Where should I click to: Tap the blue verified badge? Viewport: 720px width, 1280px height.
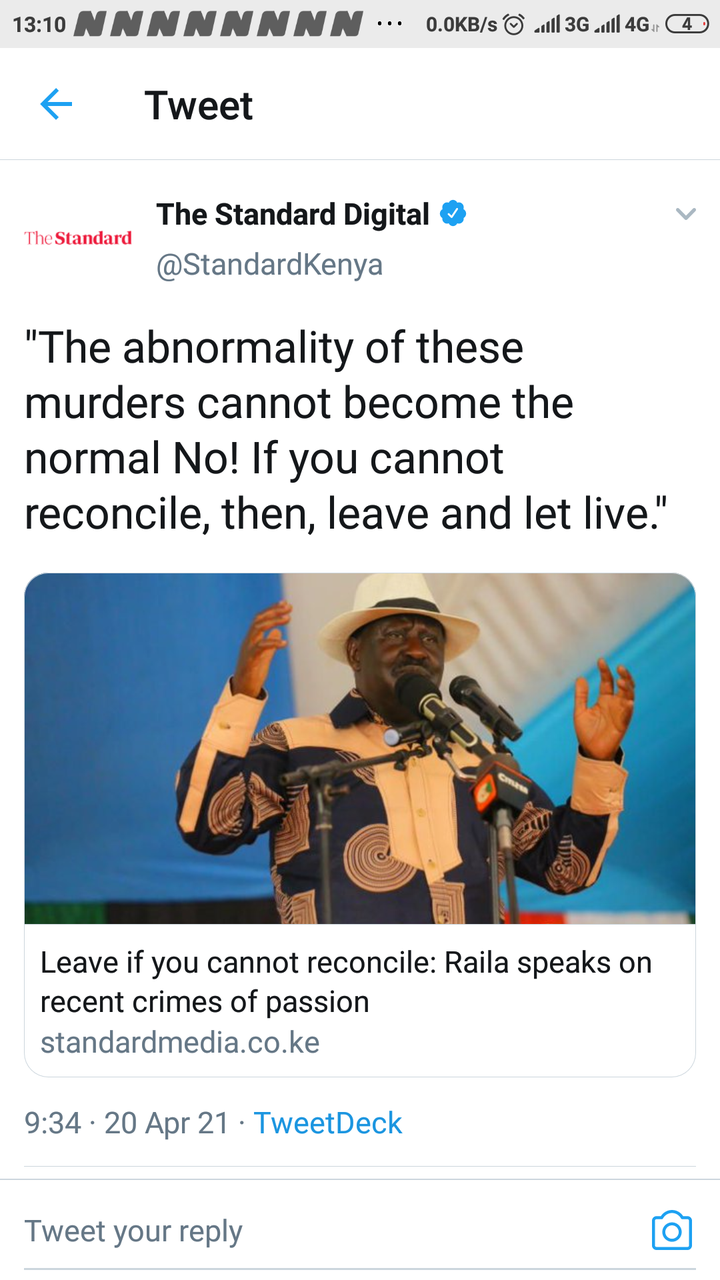coord(453,214)
